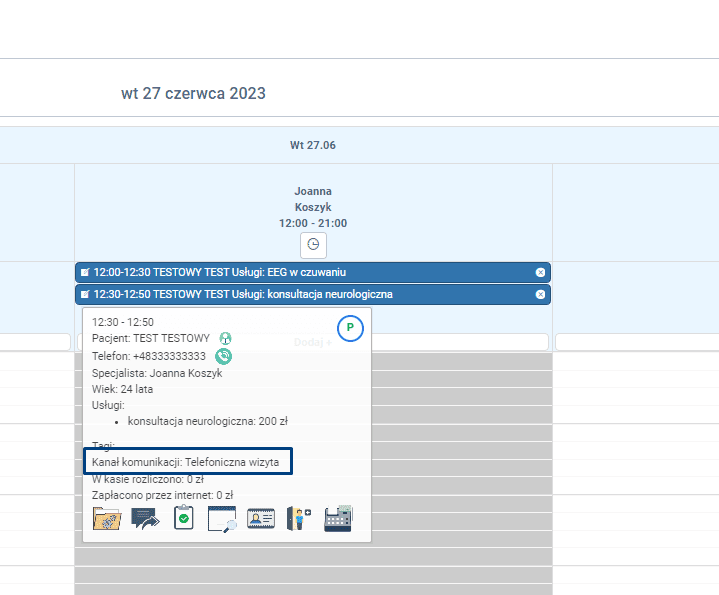Click the clock button under Joanna Koszyk
The height and width of the screenshot is (595, 719).
tap(313, 244)
